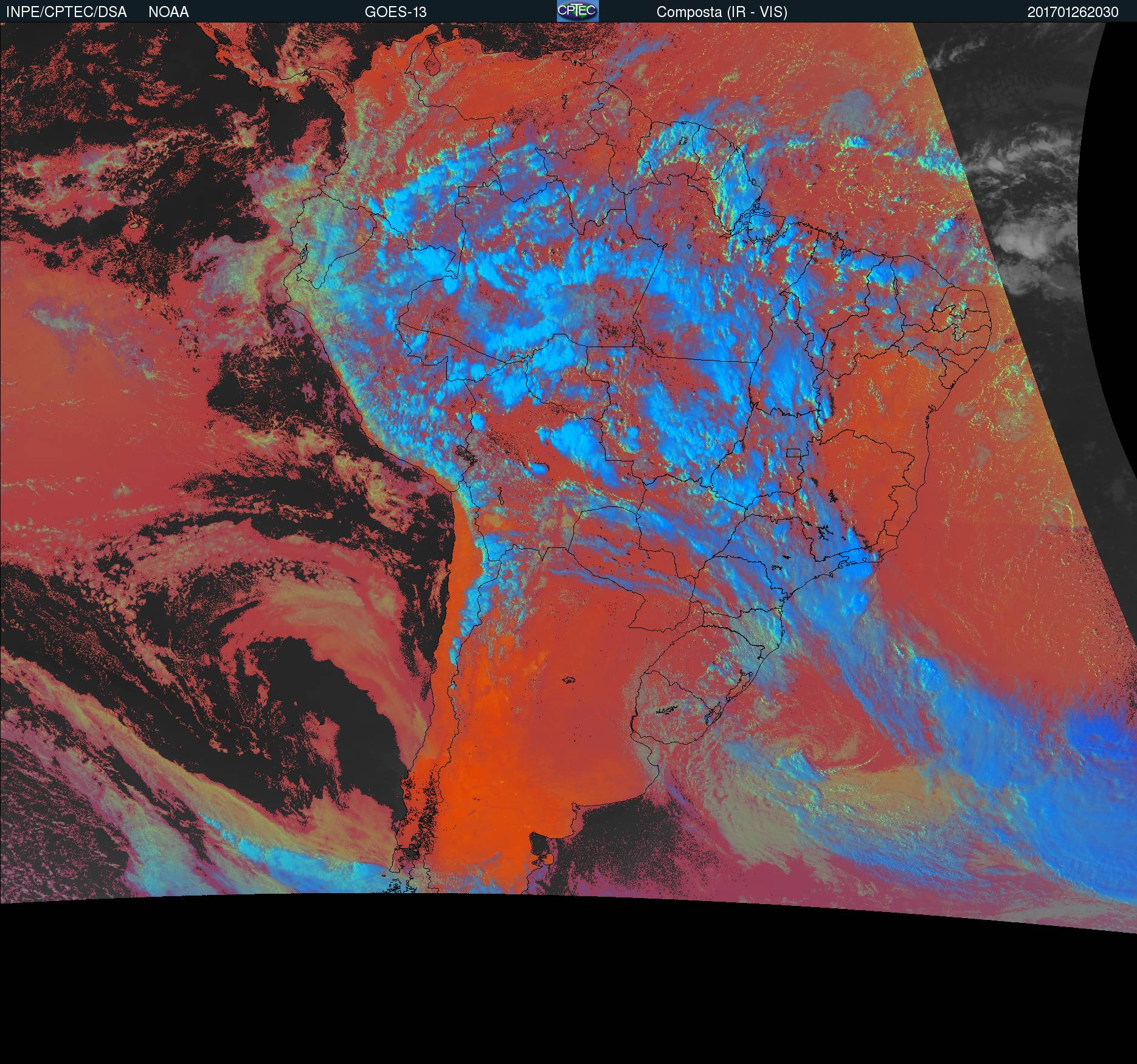
Task: Click the Composta (IR - VIS) title
Action: [x=722, y=13]
